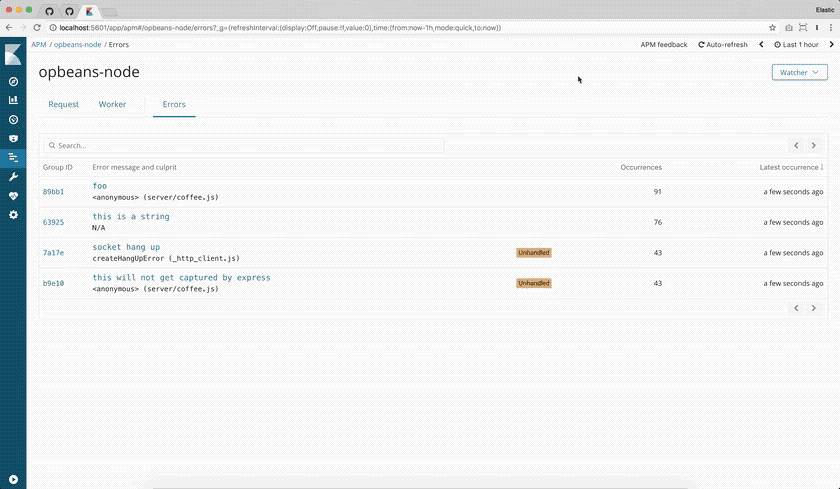Go to previous page in top pagination
The width and height of the screenshot is (840, 489).
point(796,146)
